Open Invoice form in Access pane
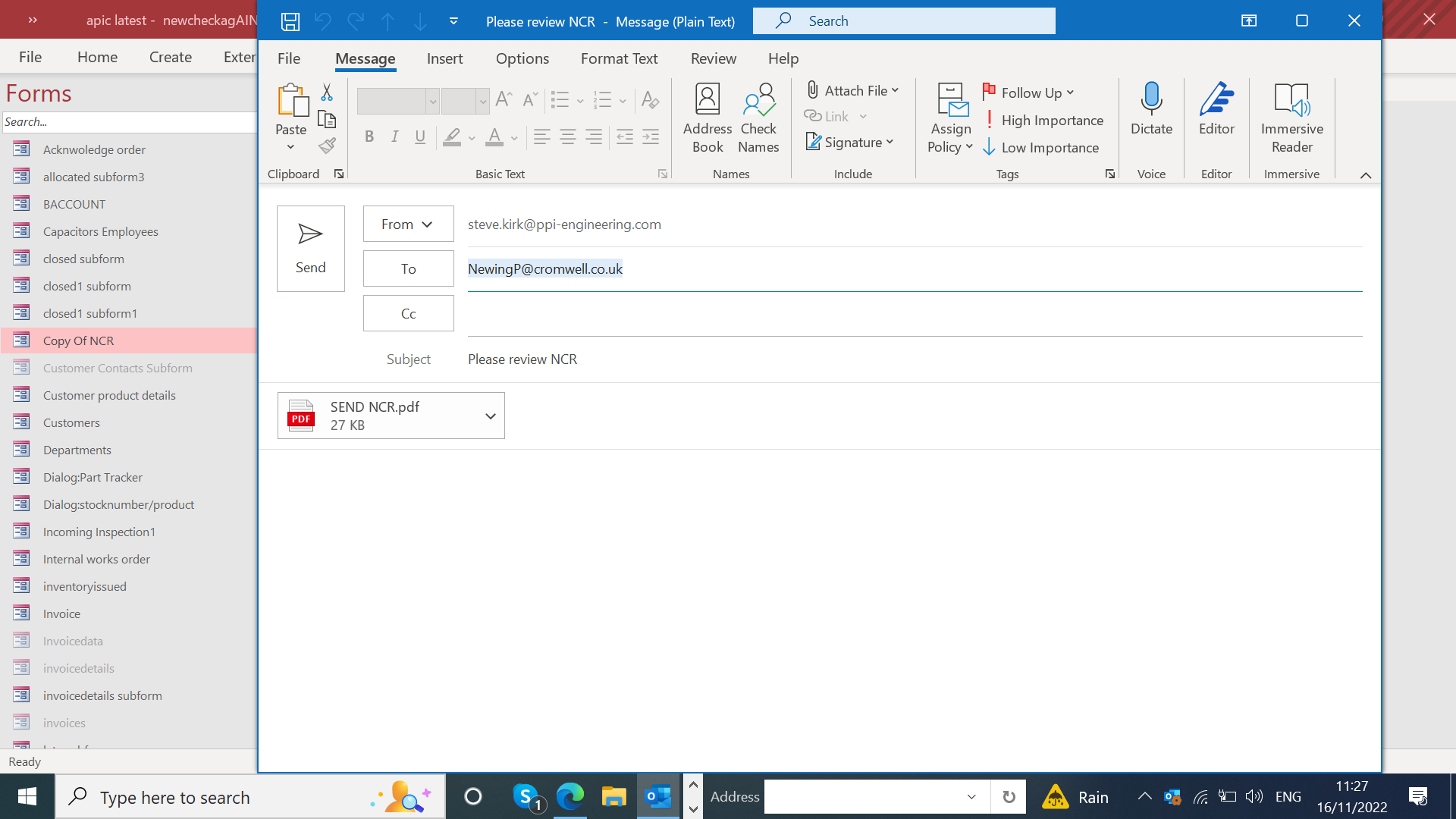This screenshot has width=1456, height=819. click(x=61, y=613)
